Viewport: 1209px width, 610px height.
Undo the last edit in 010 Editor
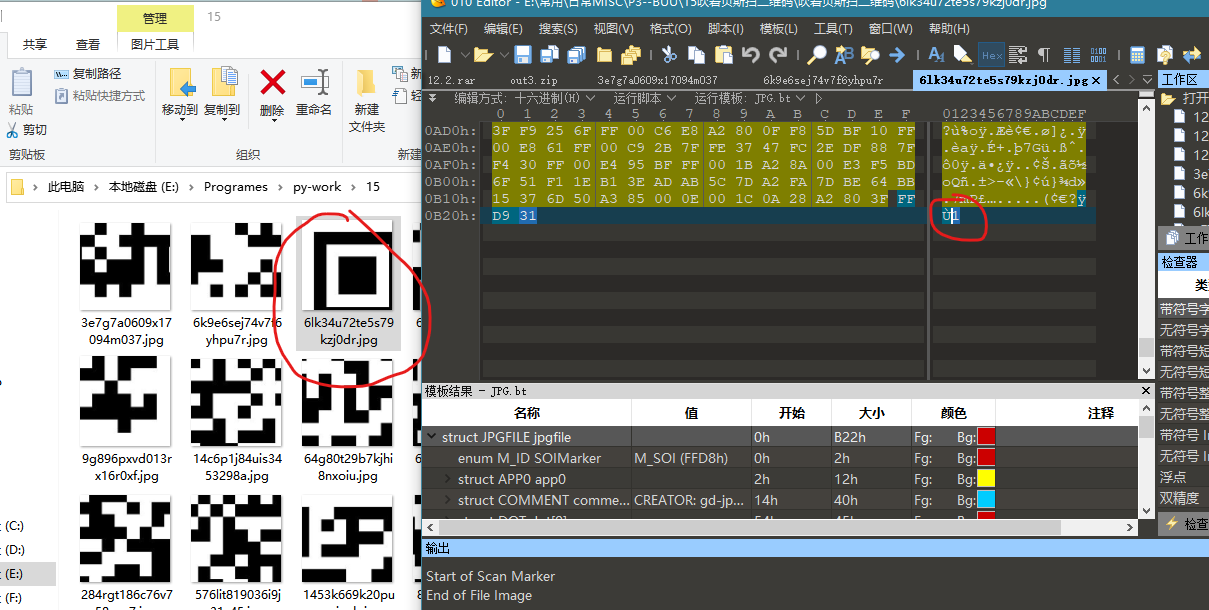click(x=750, y=55)
